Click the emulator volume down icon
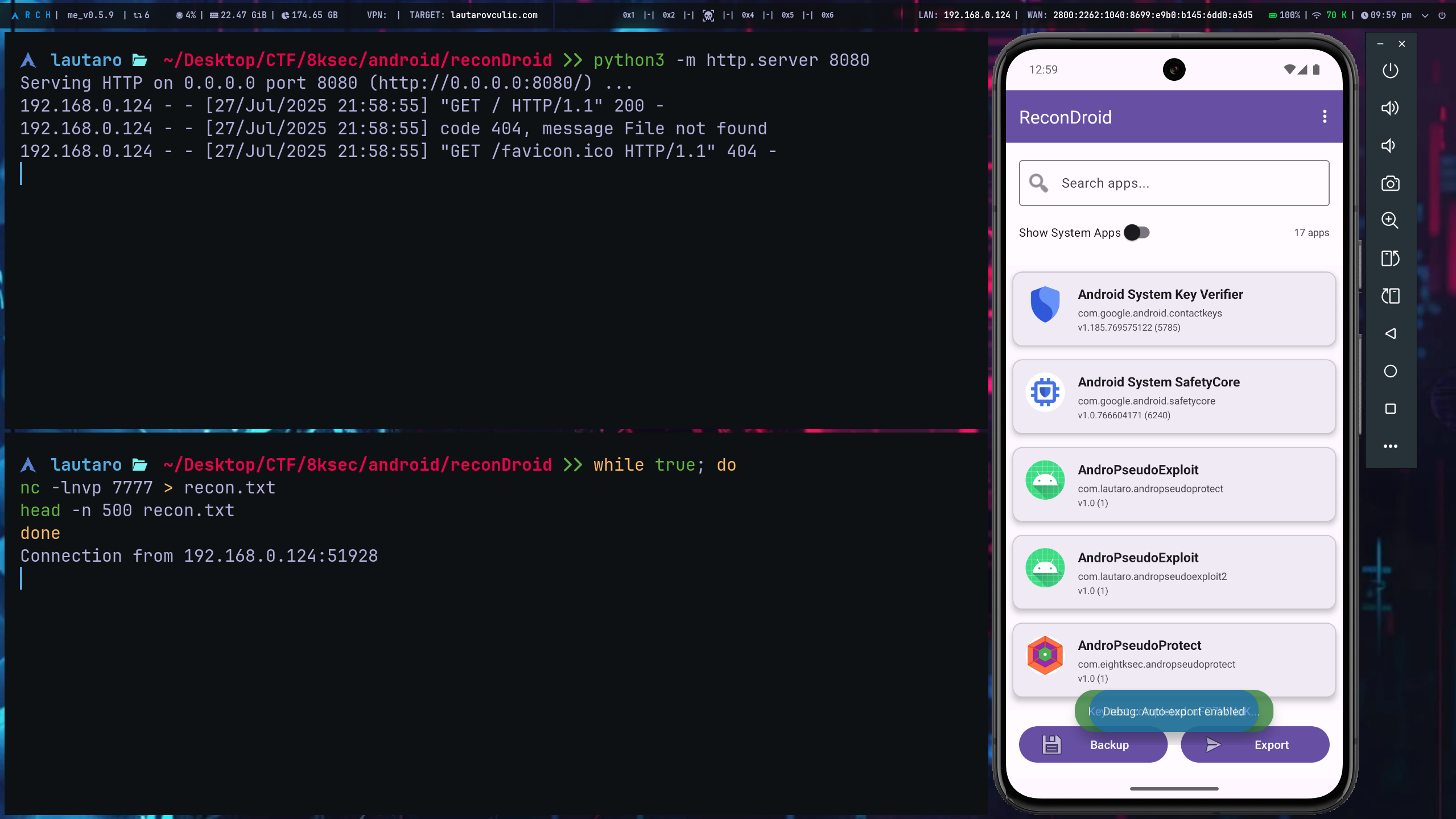 tap(1389, 146)
